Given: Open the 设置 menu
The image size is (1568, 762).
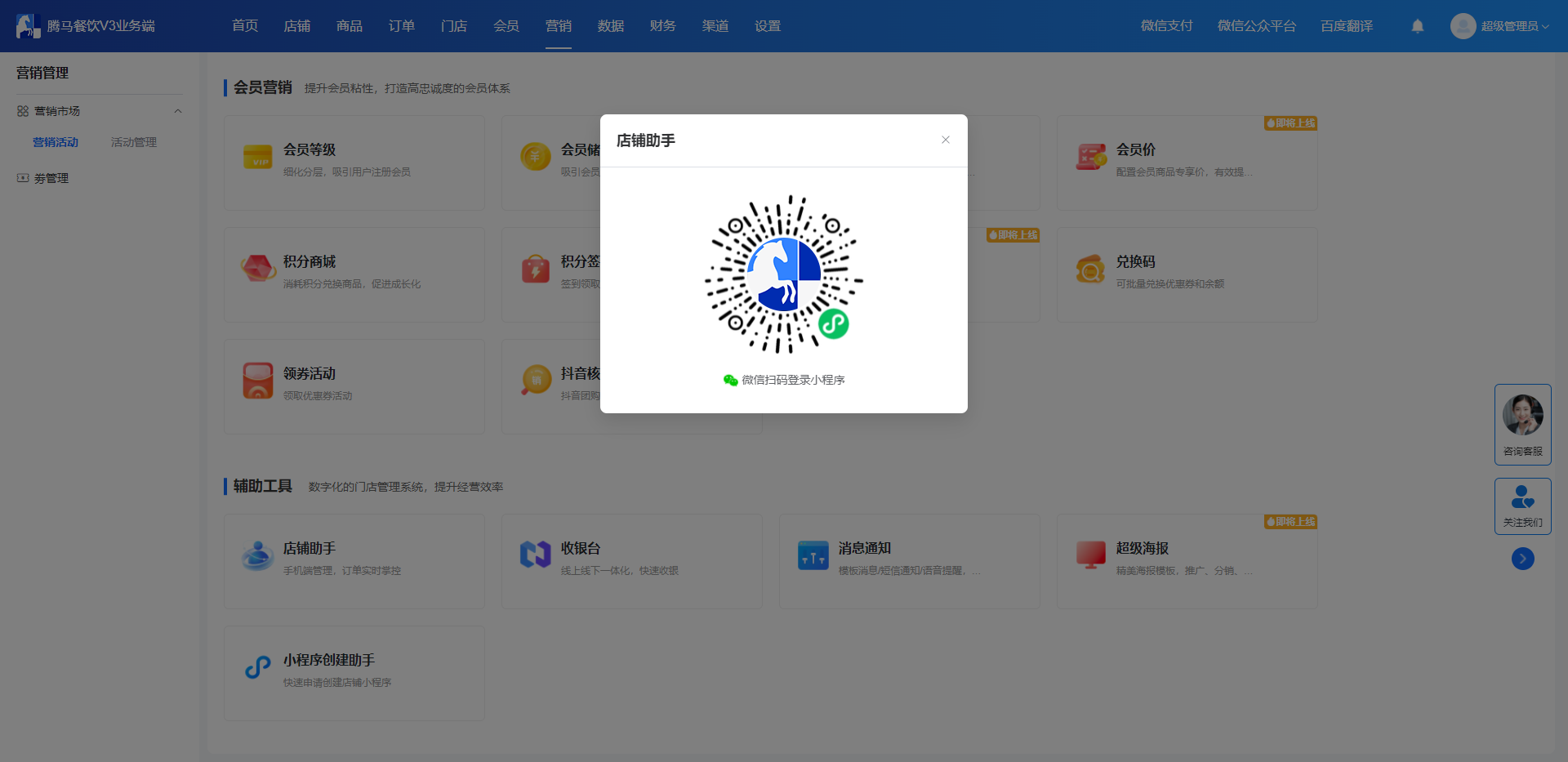Looking at the screenshot, I should pos(768,26).
